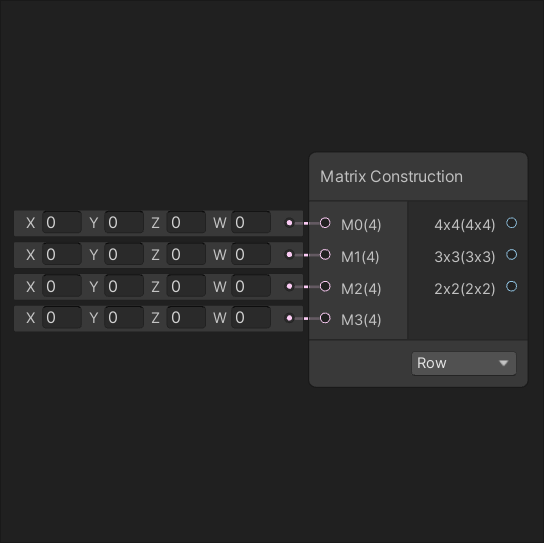Screen dimensions: 544x543
Task: Click the pink edge dot of M3 row
Action: pos(289,318)
